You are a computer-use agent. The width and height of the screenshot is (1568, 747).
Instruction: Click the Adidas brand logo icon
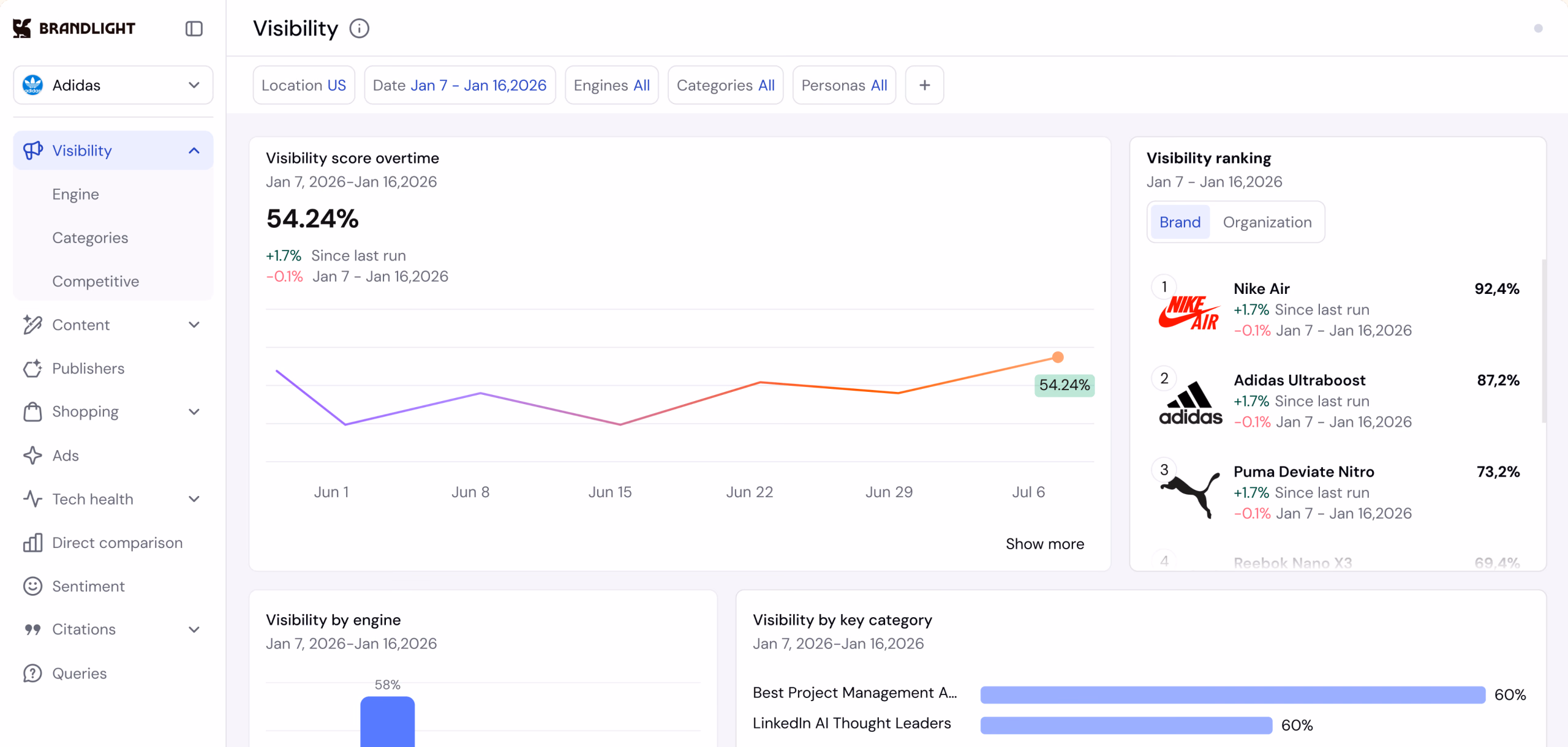[32, 85]
